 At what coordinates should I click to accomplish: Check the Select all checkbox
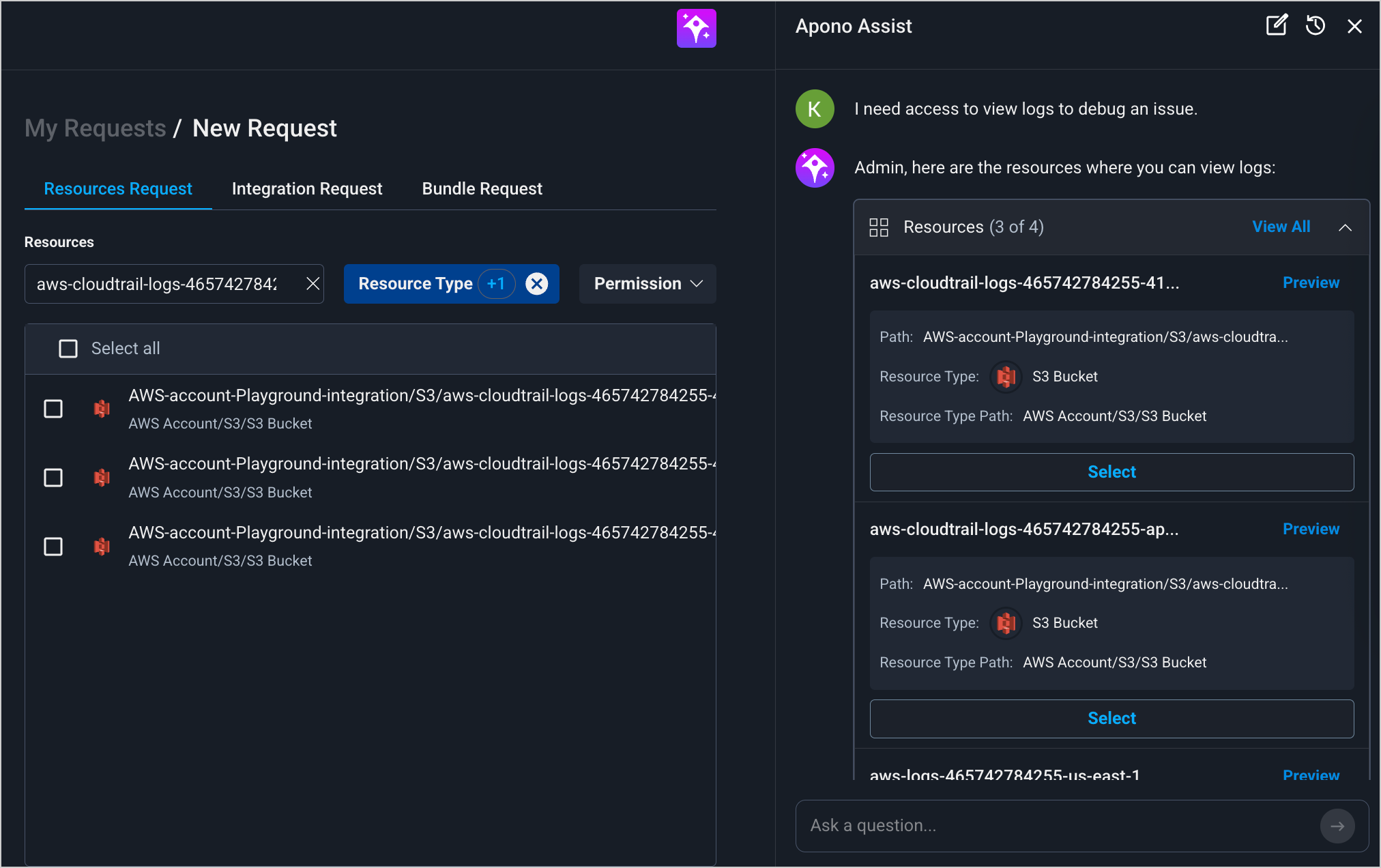(68, 349)
